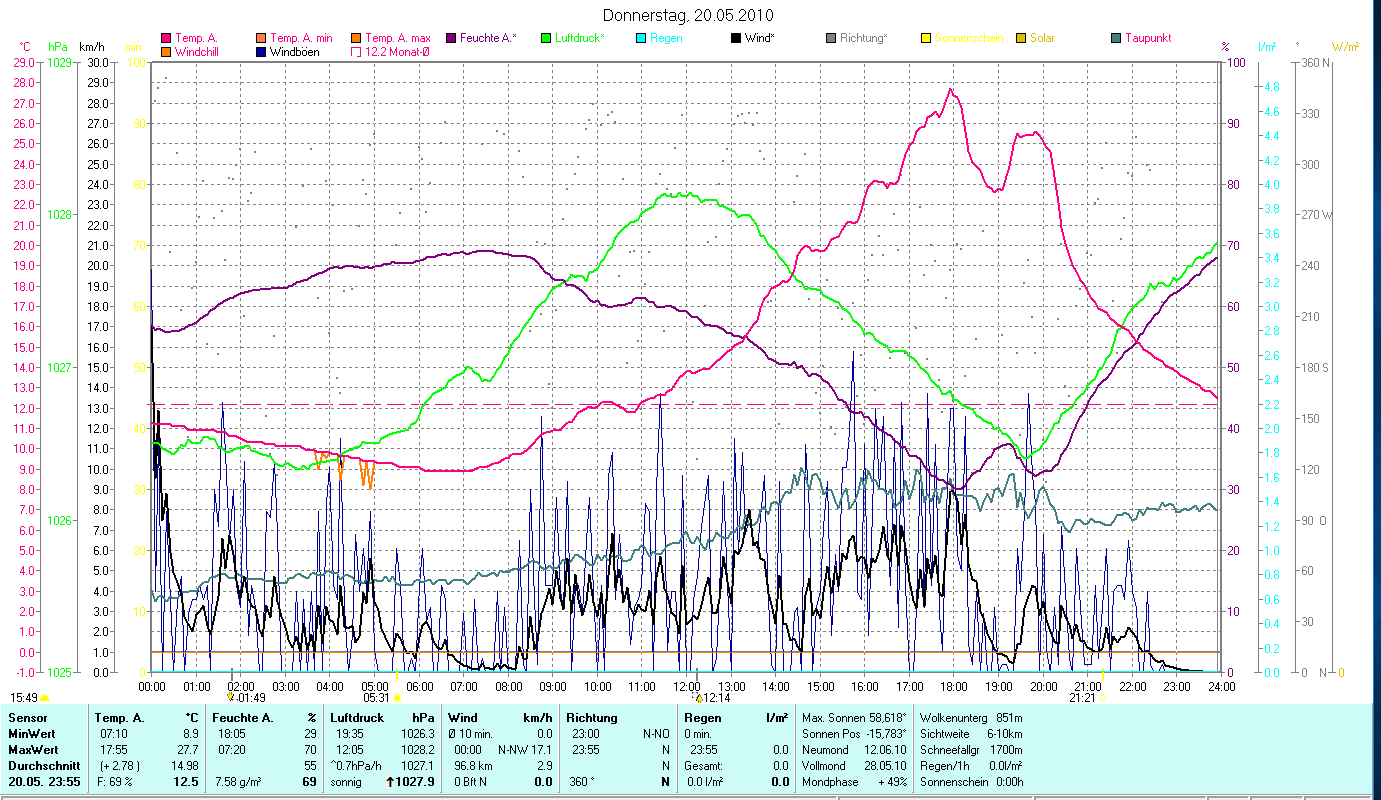This screenshot has width=1381, height=800.
Task: Click the dark blue Windböen legend square
Action: click(262, 51)
